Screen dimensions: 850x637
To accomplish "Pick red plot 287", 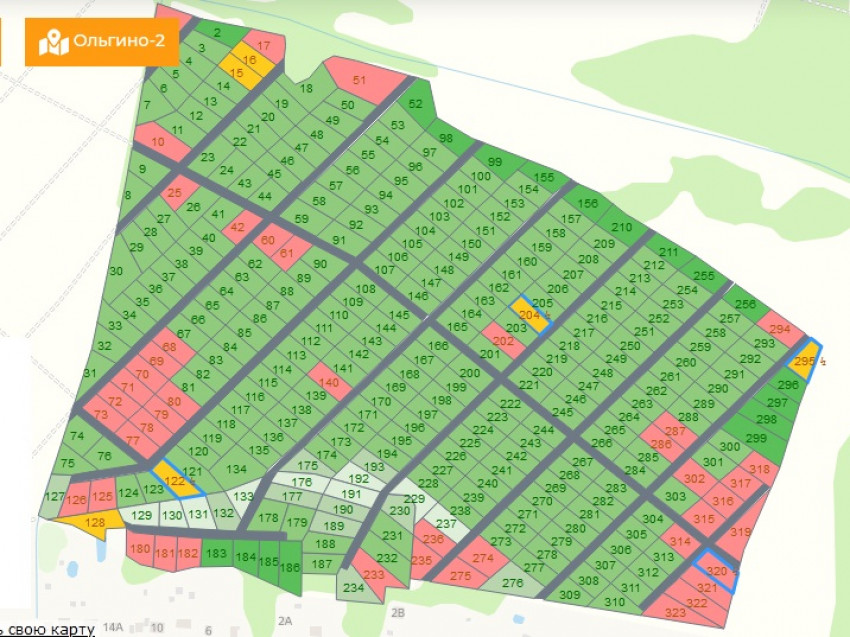I will (x=673, y=434).
